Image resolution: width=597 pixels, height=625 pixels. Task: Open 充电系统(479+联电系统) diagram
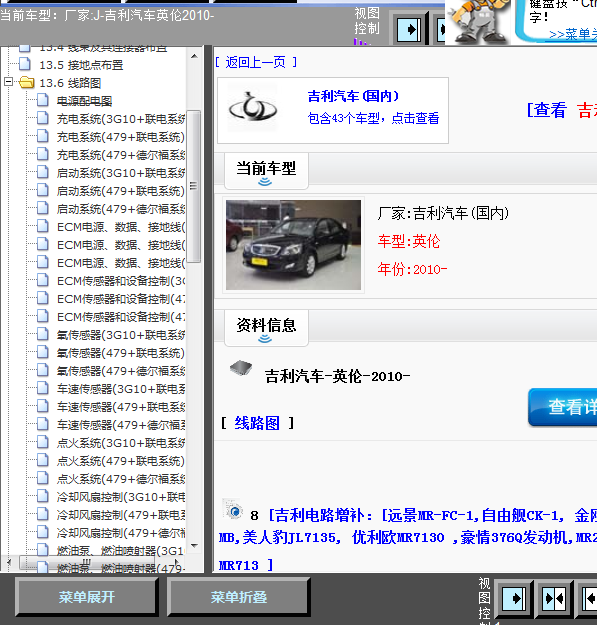pyautogui.click(x=121, y=137)
